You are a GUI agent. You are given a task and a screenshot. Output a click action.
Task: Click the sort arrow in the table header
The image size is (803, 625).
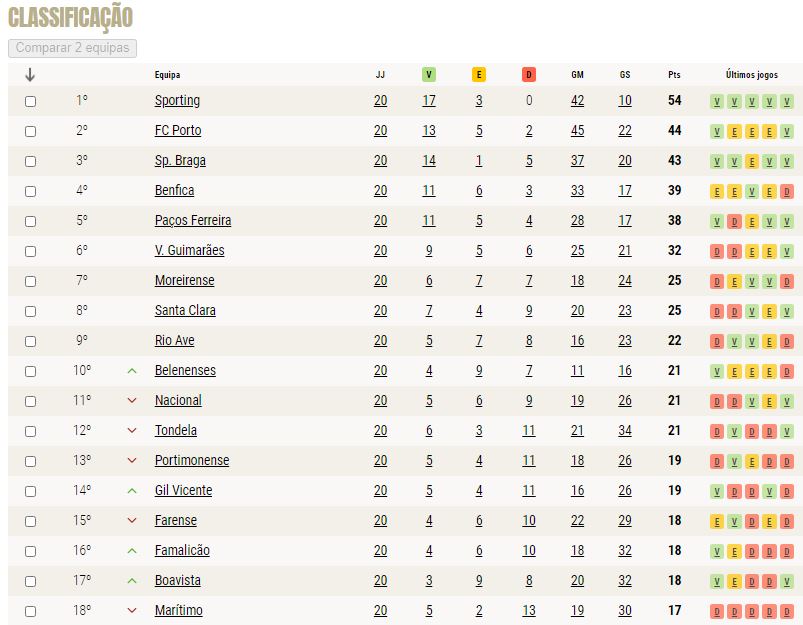(30, 75)
